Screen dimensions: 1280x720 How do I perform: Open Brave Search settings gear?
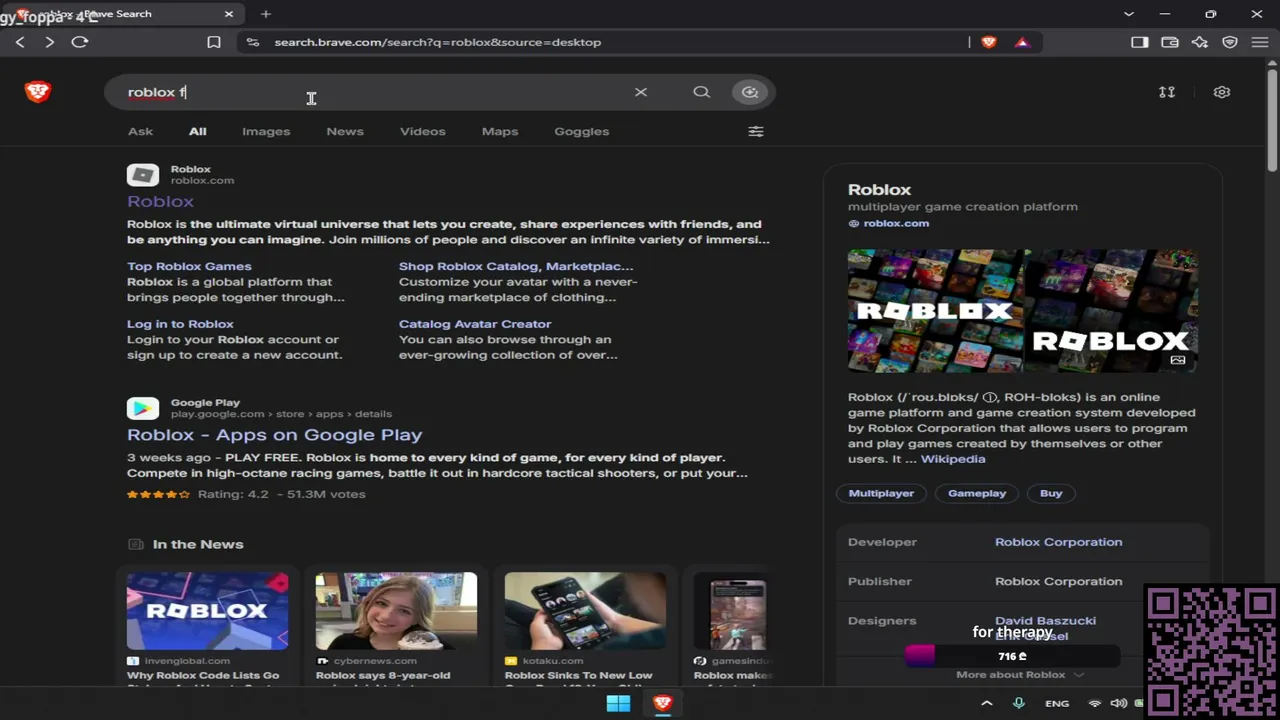(1221, 92)
